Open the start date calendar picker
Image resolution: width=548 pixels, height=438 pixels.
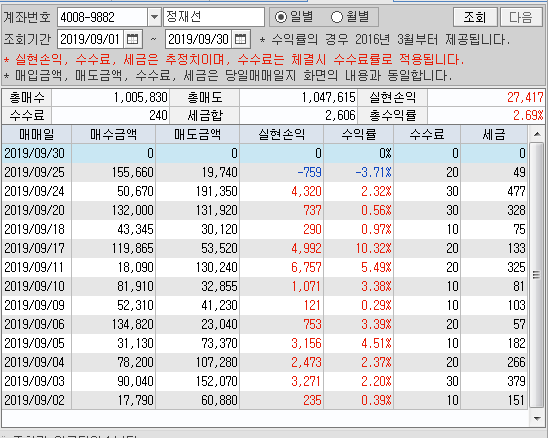(132, 39)
